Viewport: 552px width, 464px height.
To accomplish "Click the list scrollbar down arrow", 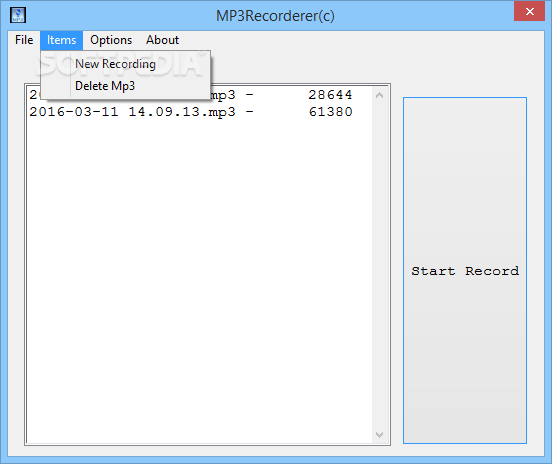I will (380, 434).
